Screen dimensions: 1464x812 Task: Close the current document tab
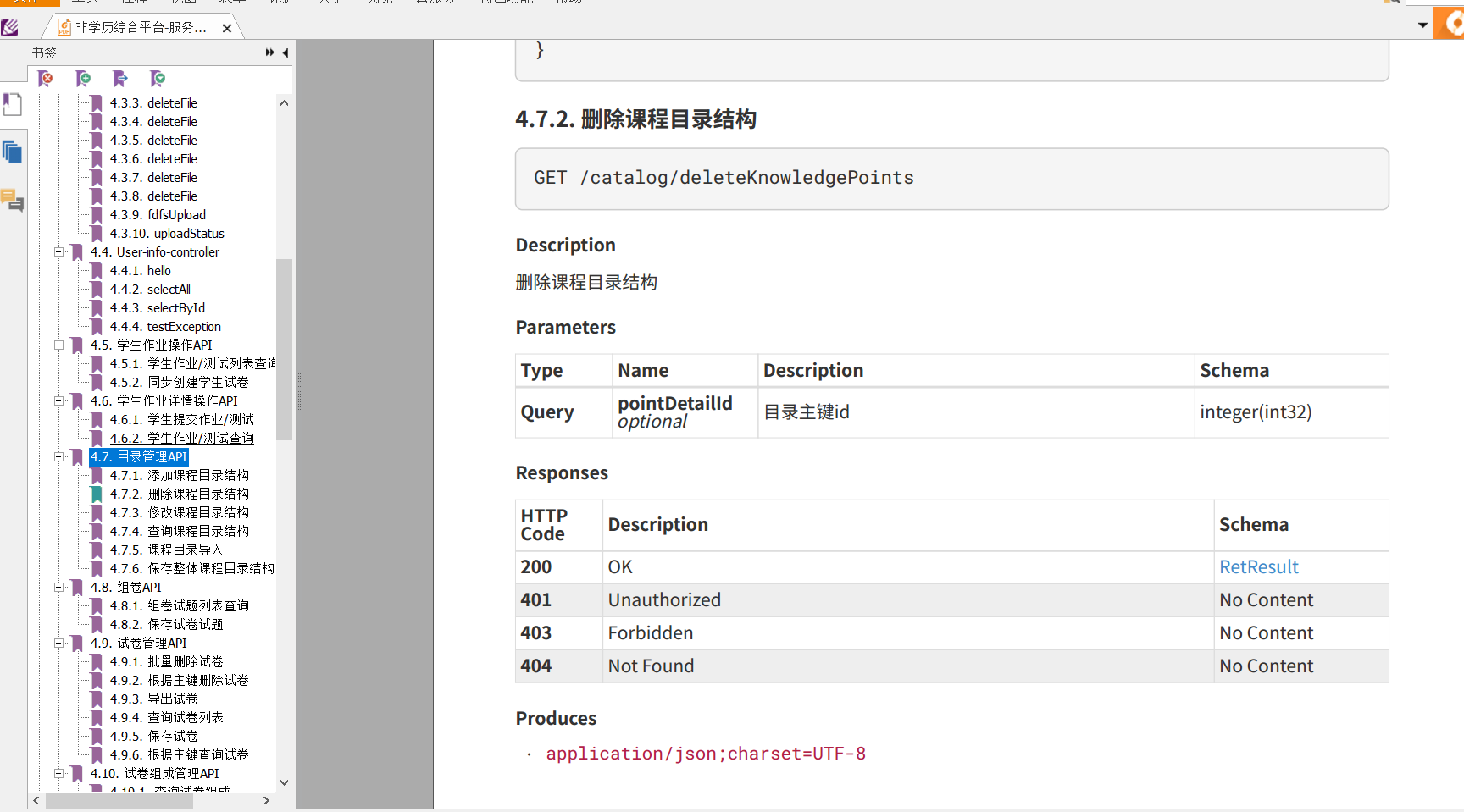tap(226, 26)
